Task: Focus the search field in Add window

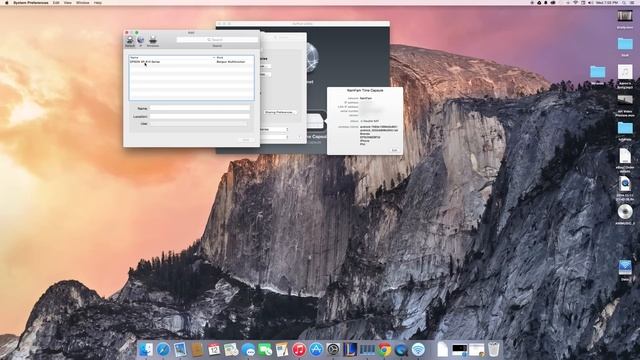Action: coord(217,40)
